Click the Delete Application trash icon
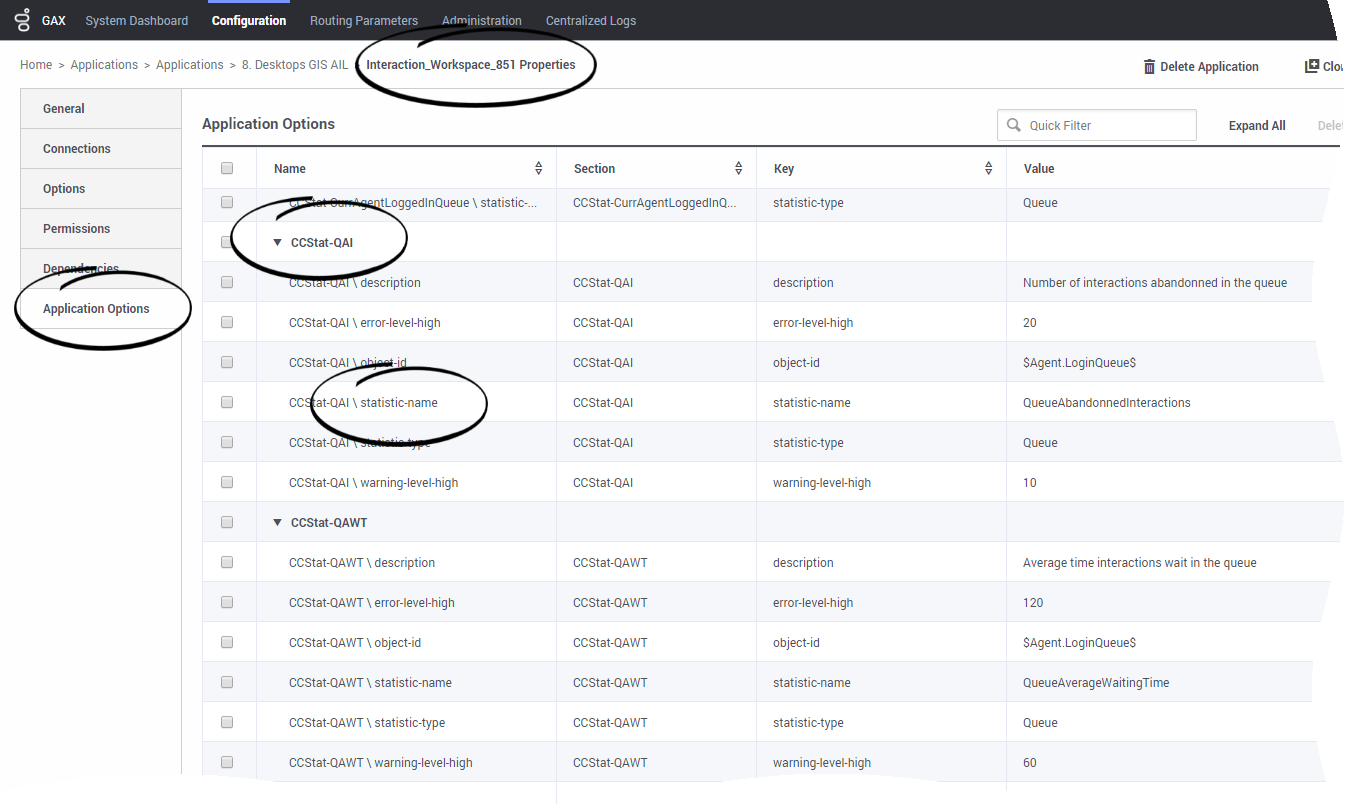 coord(1149,66)
